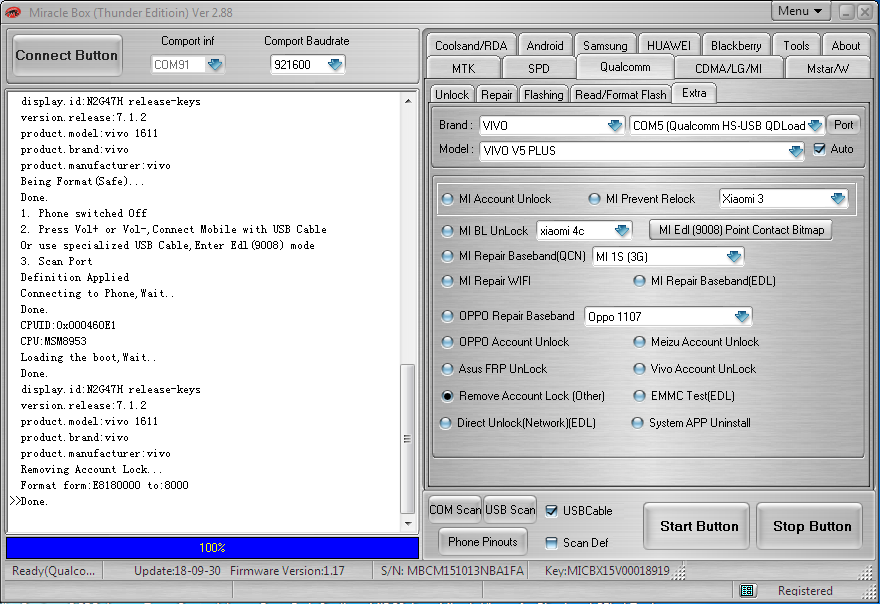The width and height of the screenshot is (880, 604).
Task: Select EMMC Test(EDL) option
Action: tap(639, 396)
